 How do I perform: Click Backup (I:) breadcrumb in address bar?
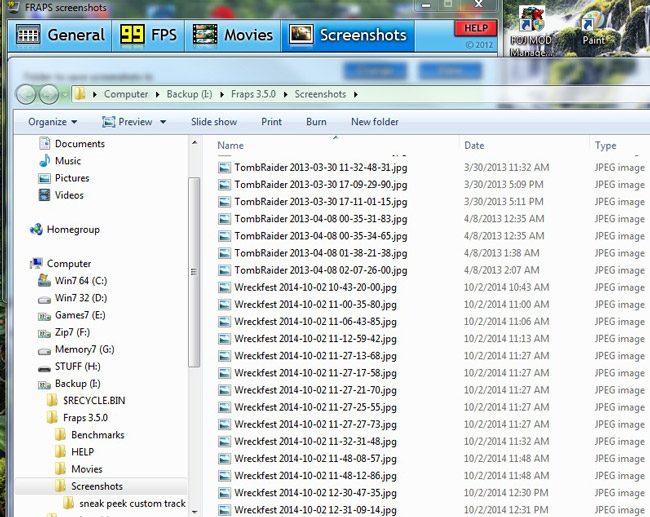click(x=189, y=94)
